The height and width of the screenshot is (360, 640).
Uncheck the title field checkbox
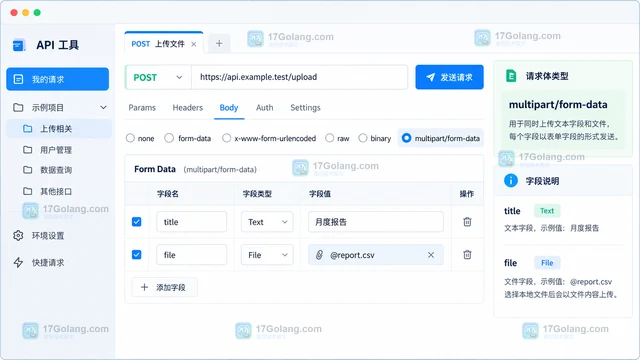(x=137, y=222)
